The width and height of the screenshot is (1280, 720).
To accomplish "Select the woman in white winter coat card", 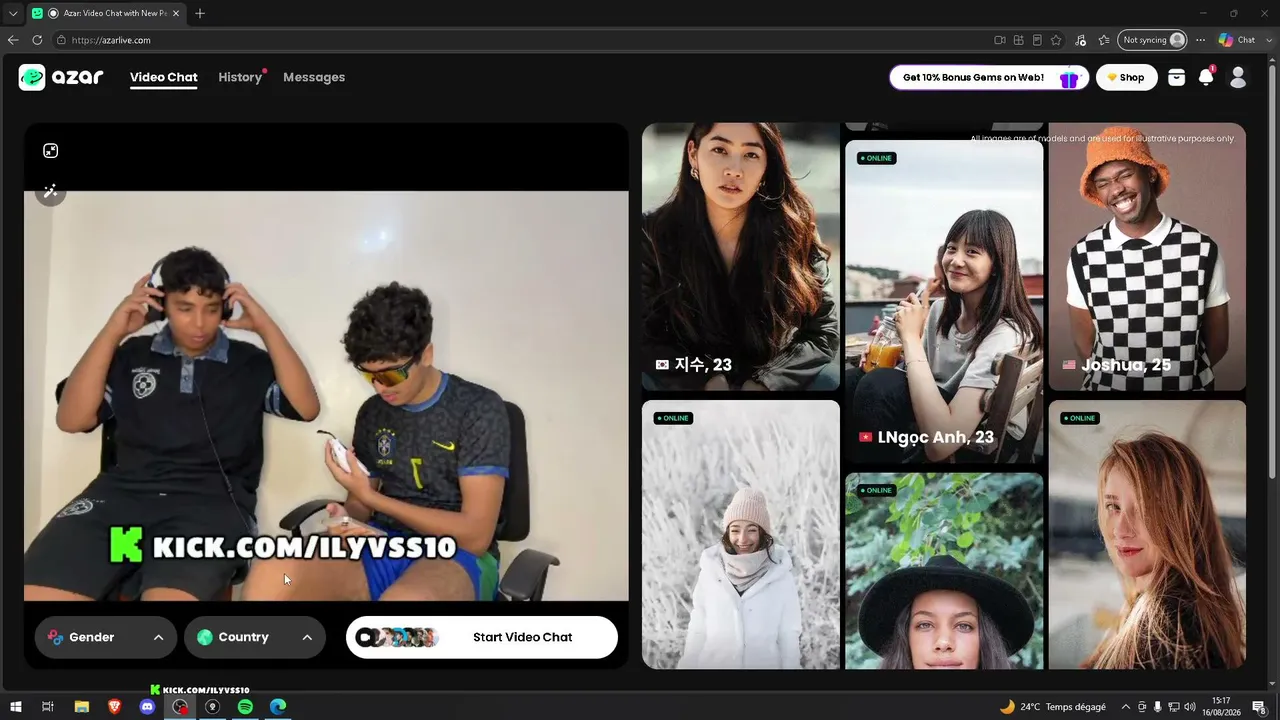I will [741, 534].
